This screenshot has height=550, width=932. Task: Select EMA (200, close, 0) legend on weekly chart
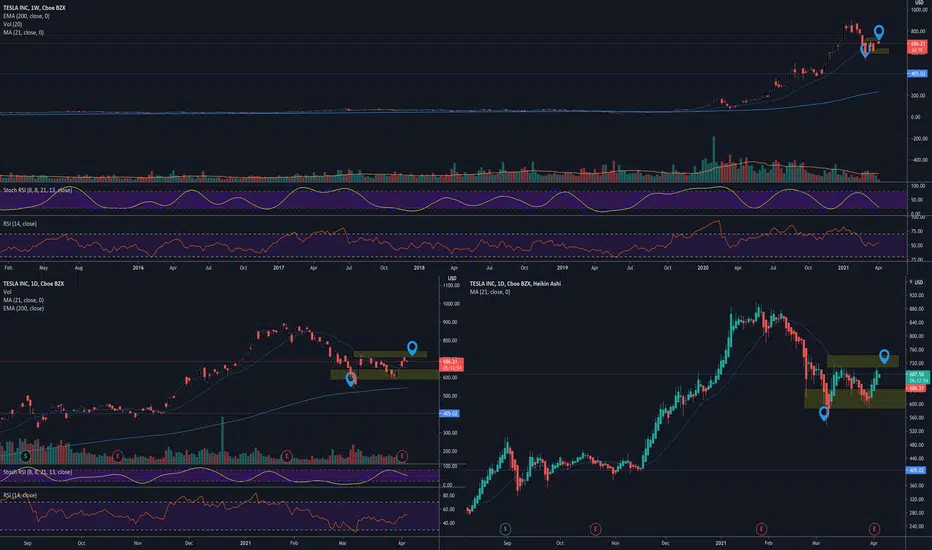click(x=26, y=16)
